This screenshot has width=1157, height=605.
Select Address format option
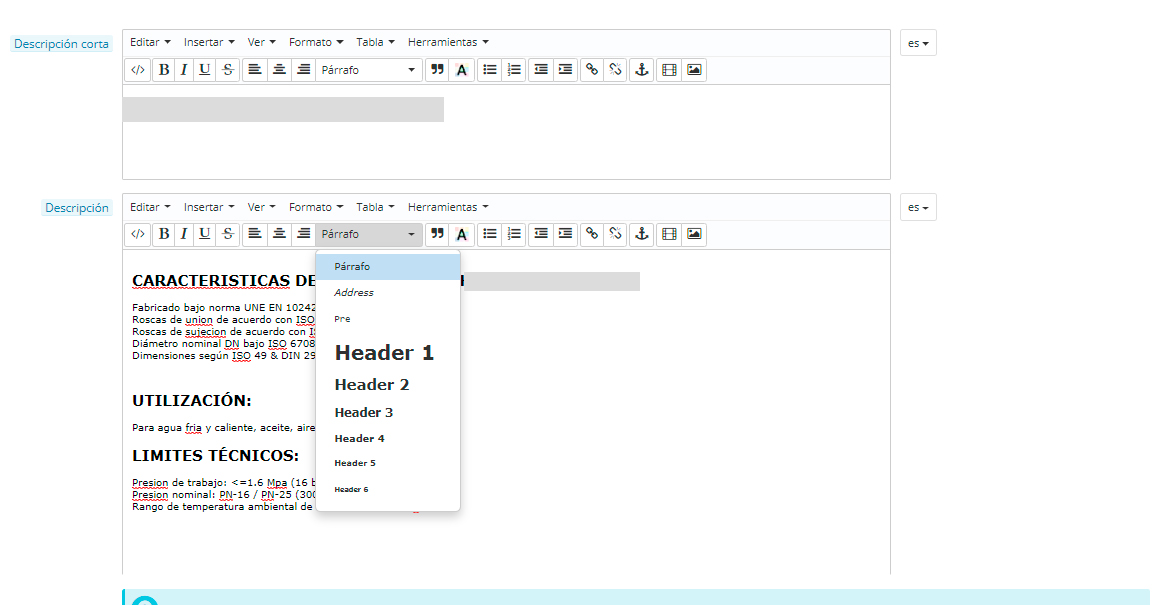point(388,293)
